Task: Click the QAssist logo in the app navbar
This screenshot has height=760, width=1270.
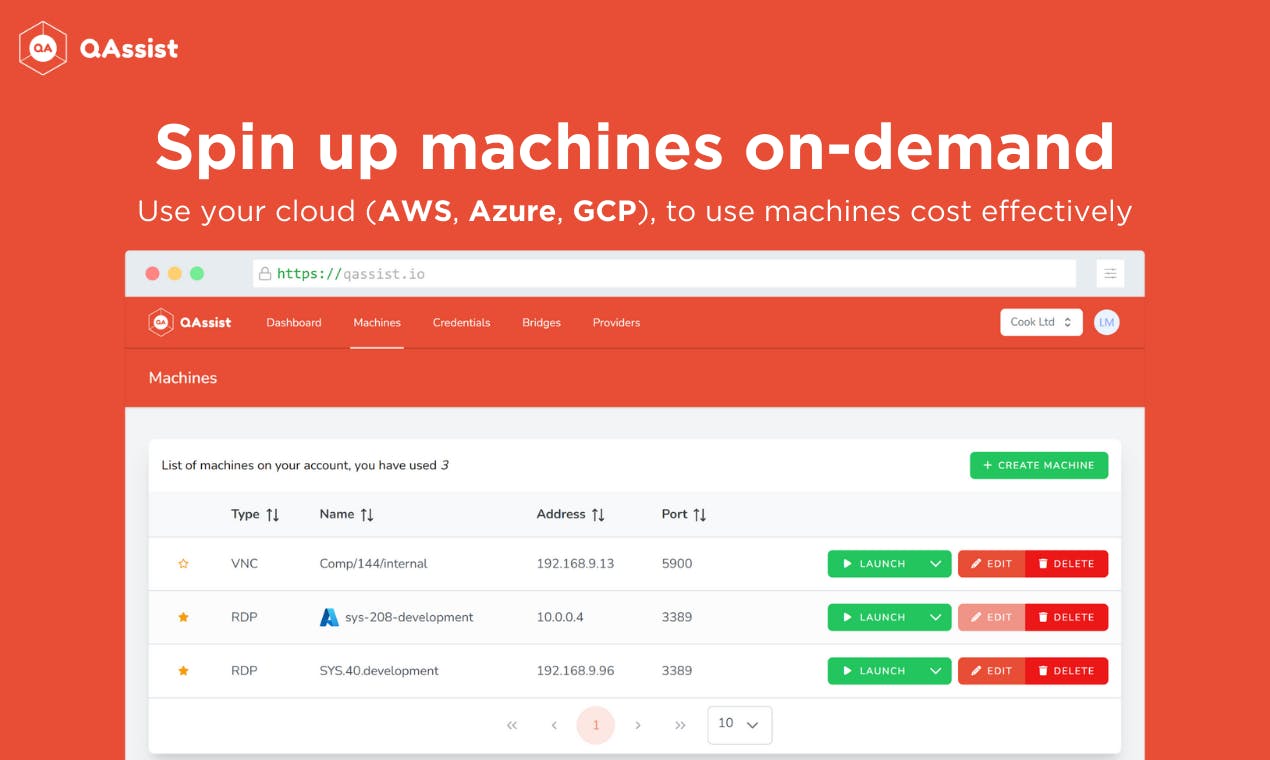Action: [190, 322]
